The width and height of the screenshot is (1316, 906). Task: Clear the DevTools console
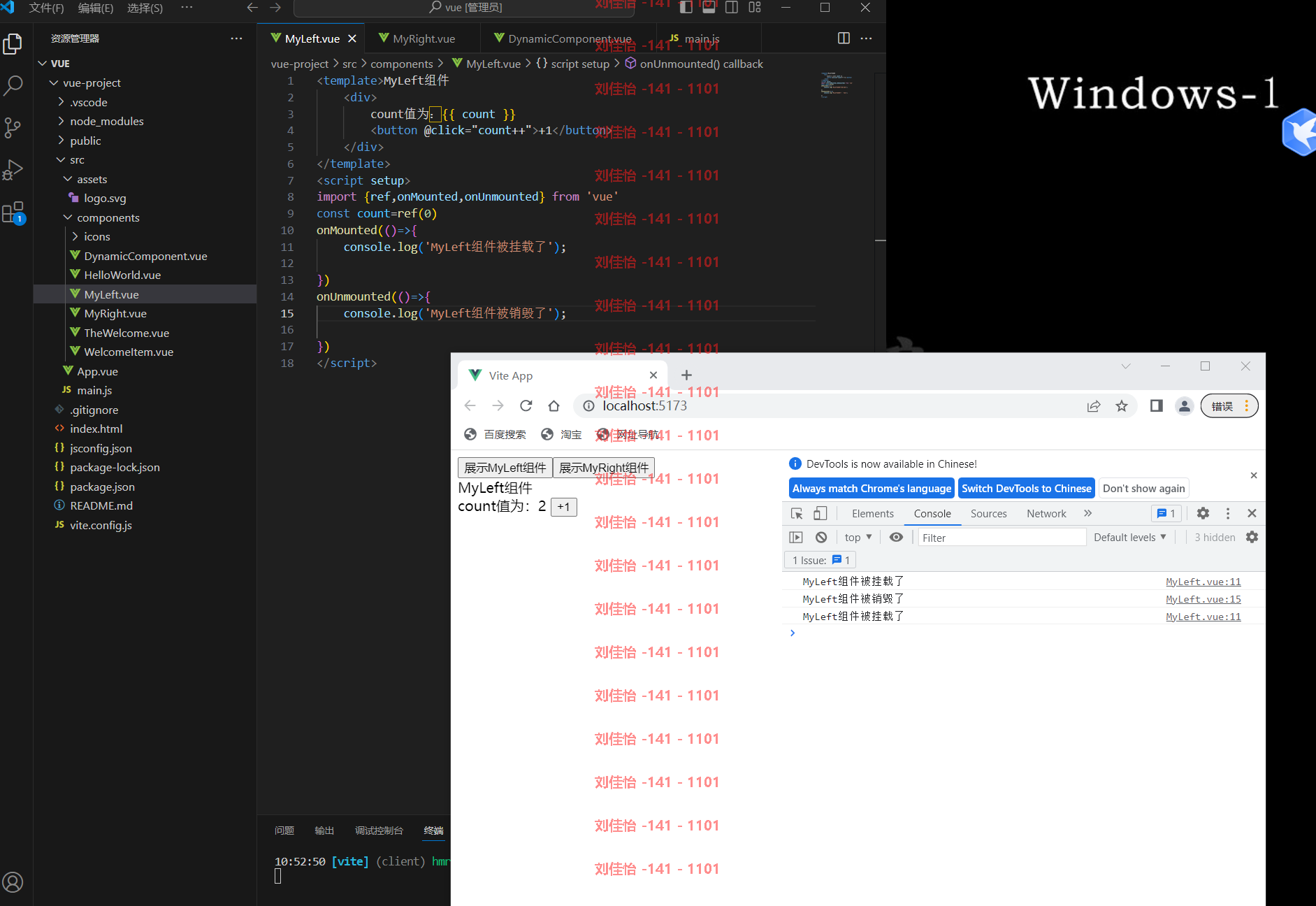(x=821, y=538)
